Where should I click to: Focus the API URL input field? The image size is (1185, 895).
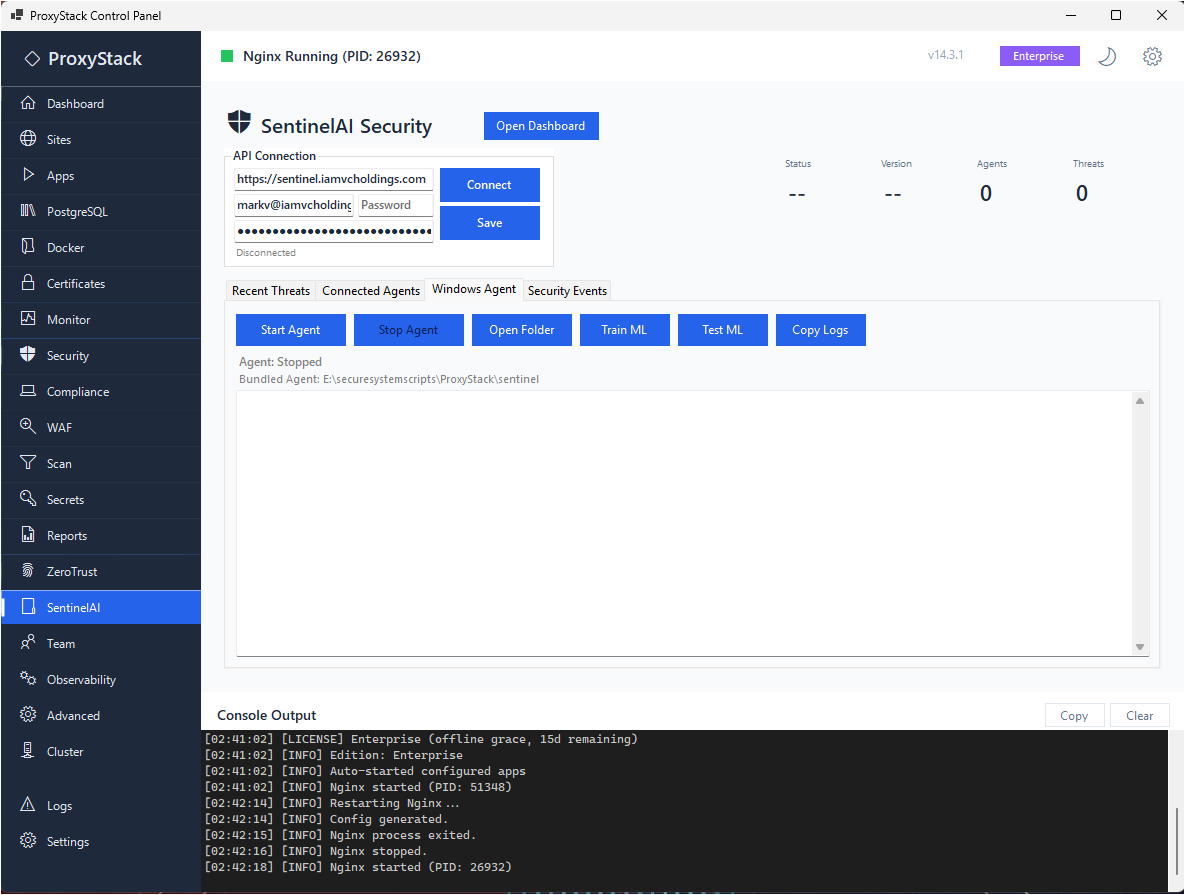pos(333,179)
